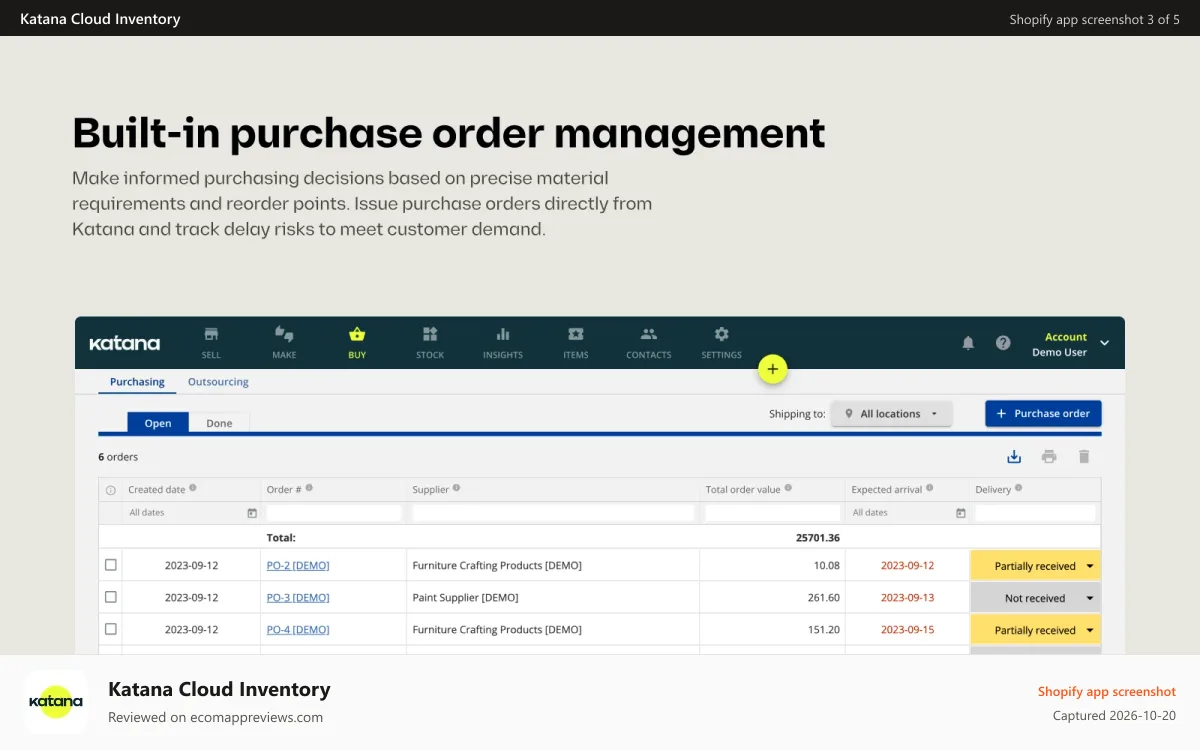Show info for Order # column

tap(309, 488)
